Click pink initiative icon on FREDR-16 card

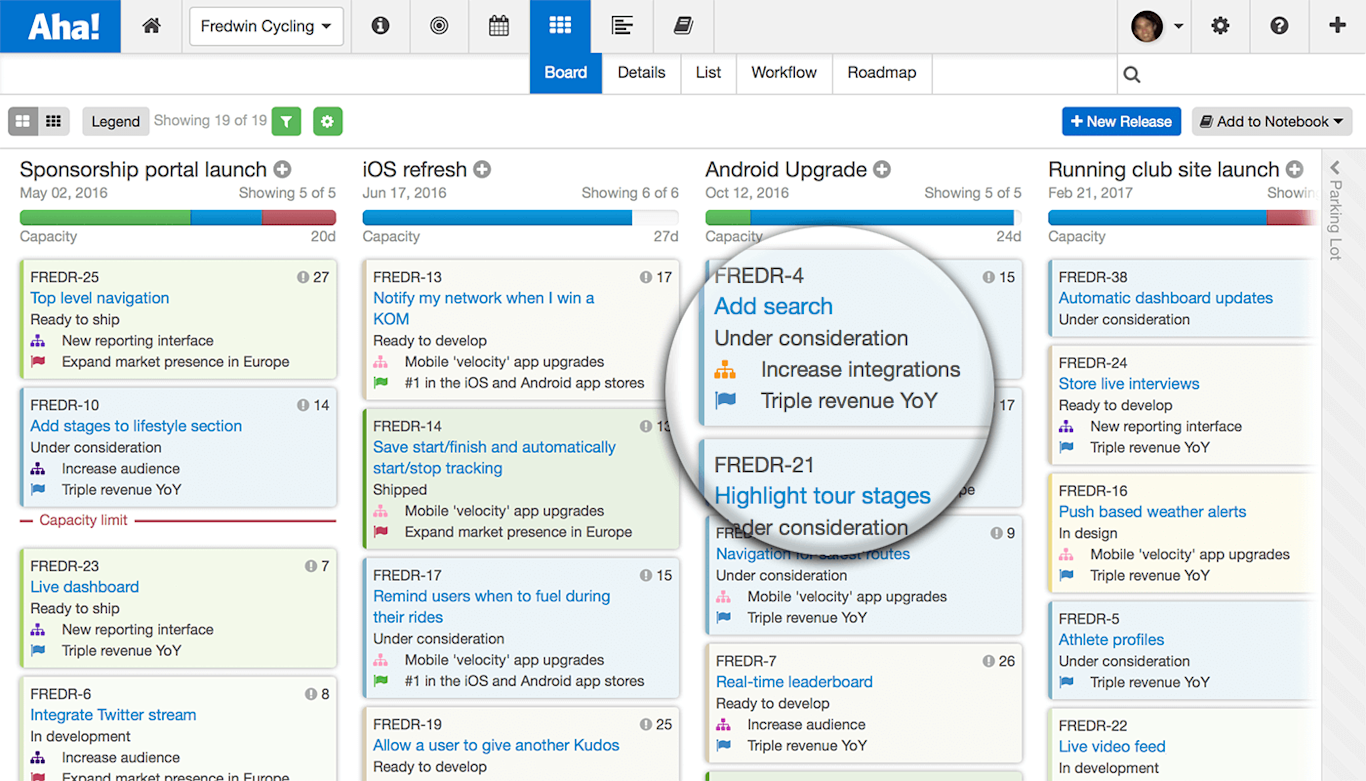pos(1067,554)
